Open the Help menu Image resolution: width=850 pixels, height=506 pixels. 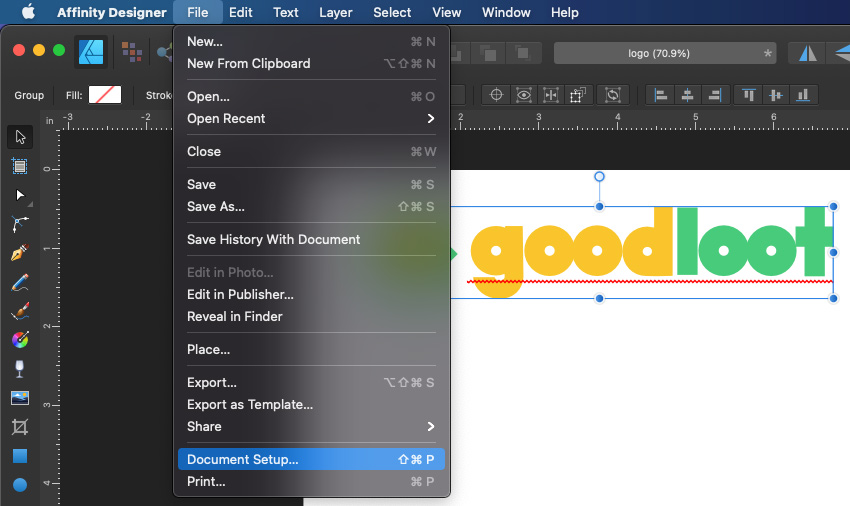[565, 12]
